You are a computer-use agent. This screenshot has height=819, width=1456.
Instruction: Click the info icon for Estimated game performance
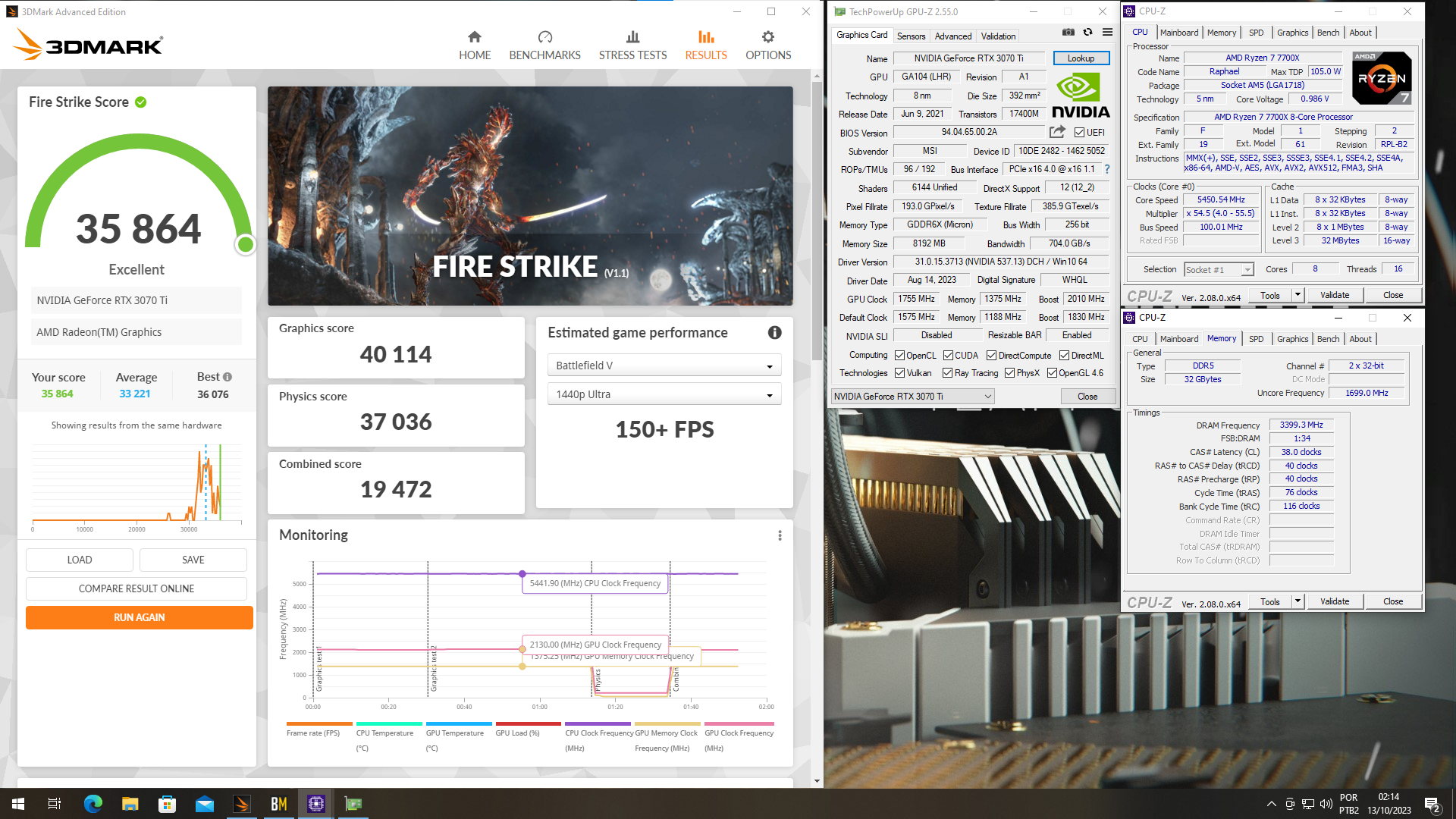click(774, 332)
